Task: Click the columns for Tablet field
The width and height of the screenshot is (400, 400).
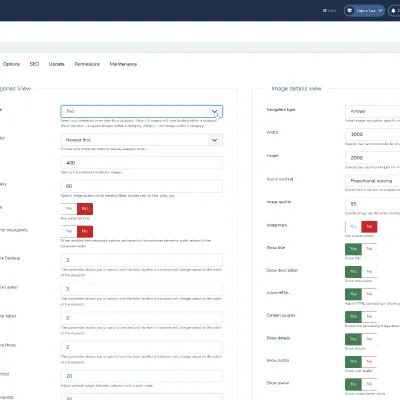Action: 141,318
